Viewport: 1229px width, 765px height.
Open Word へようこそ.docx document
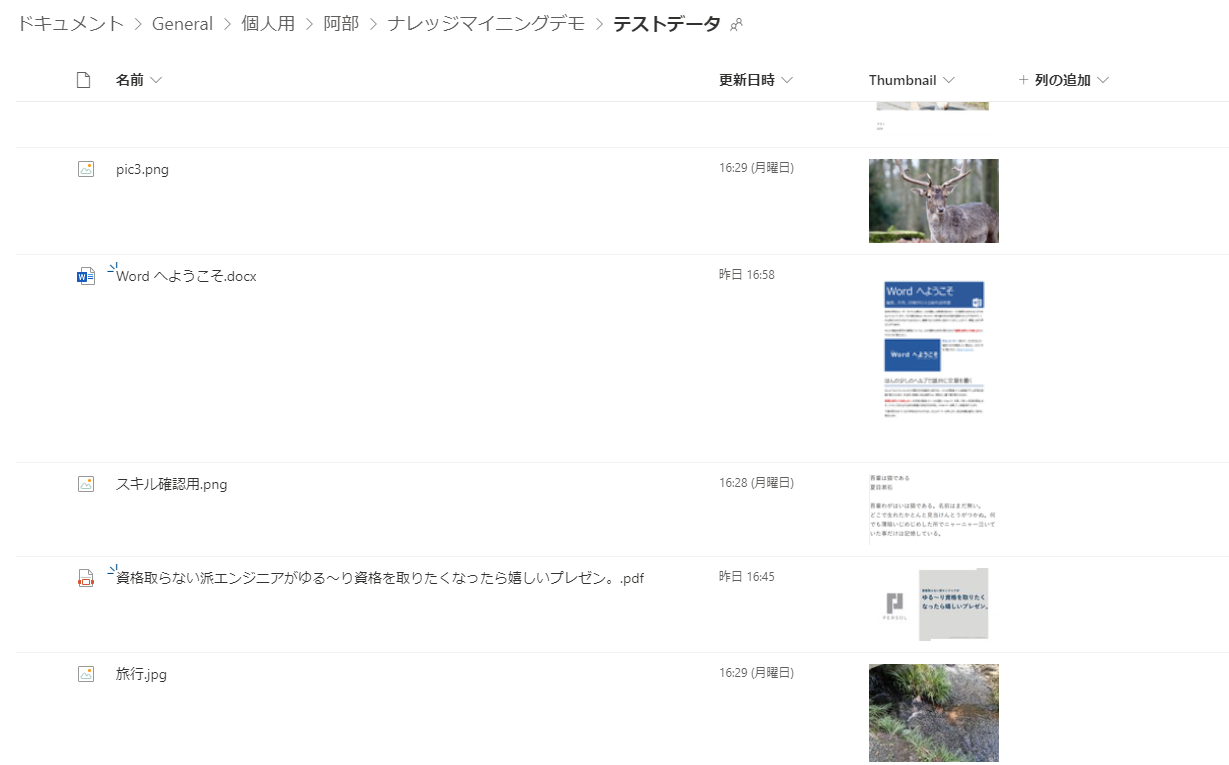point(186,276)
